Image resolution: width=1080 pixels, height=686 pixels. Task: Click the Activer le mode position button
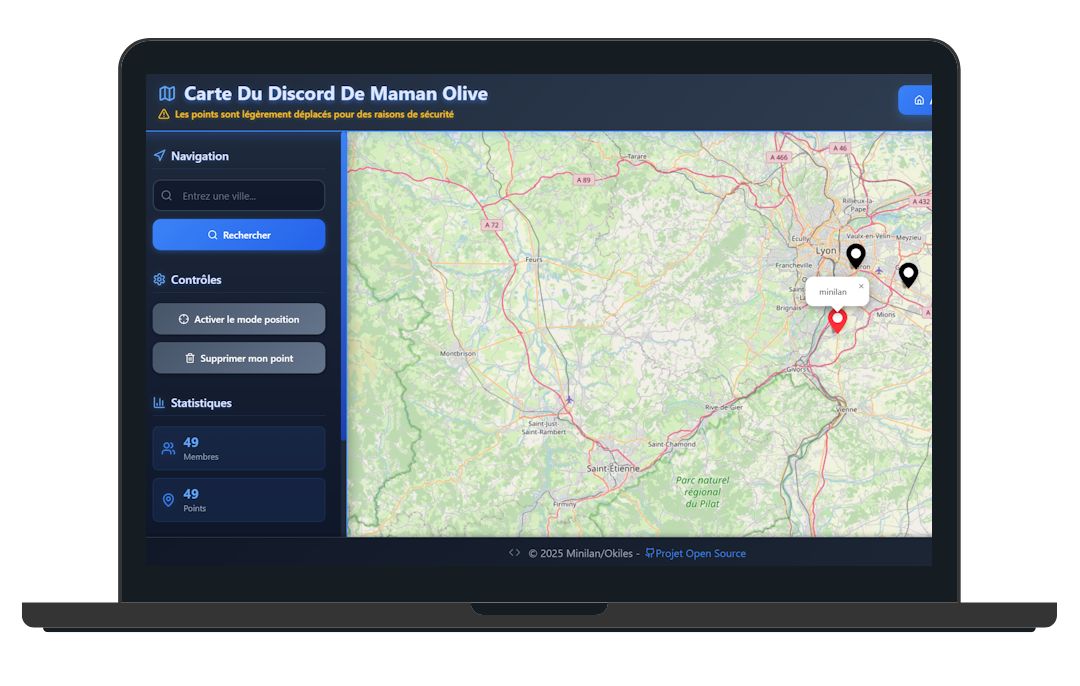(238, 319)
